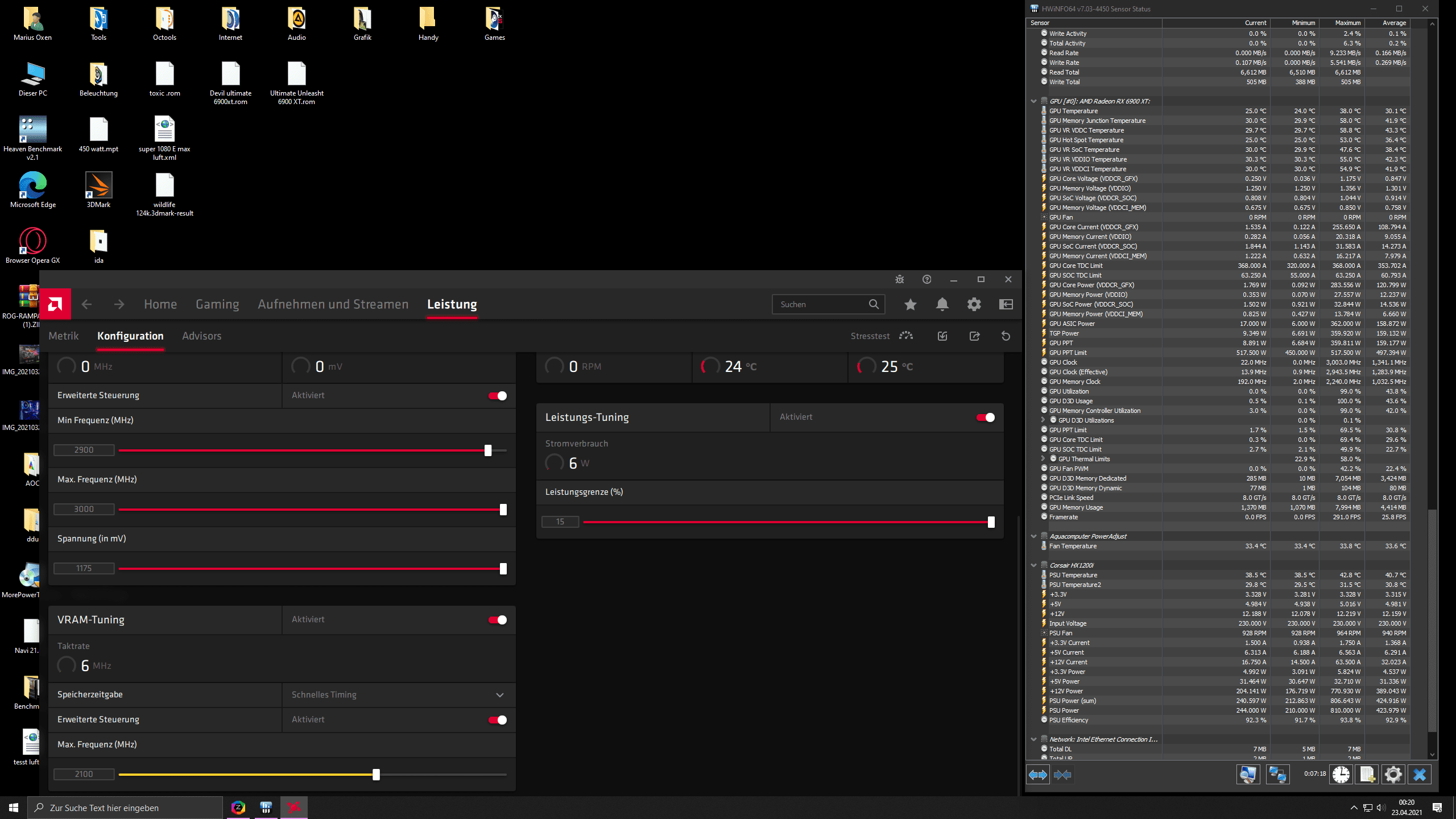Collapse GPU AMD Radeon RX 6900 XT group

(1033, 101)
